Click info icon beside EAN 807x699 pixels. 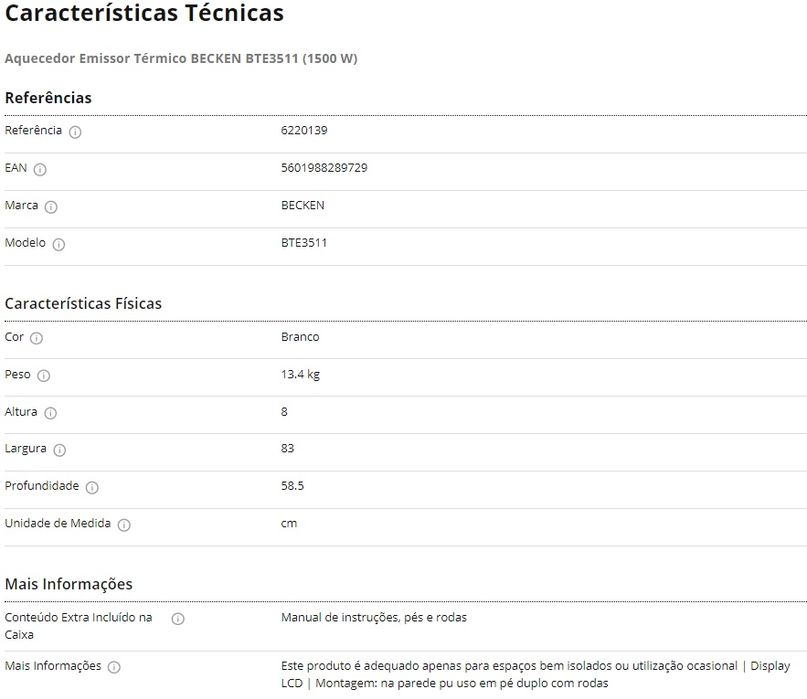(x=40, y=169)
